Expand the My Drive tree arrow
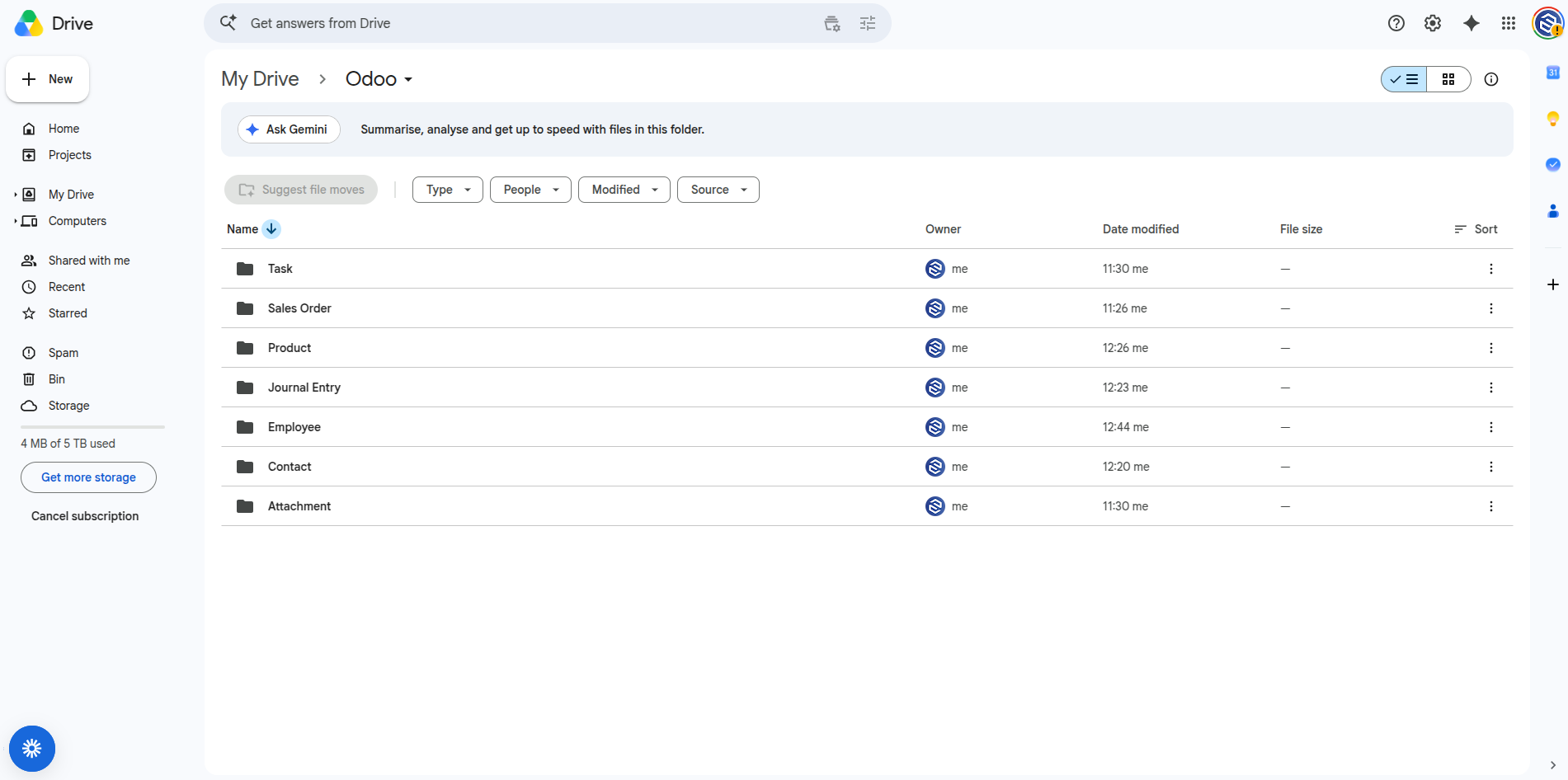Screen dimensions: 1568x780 [15, 195]
